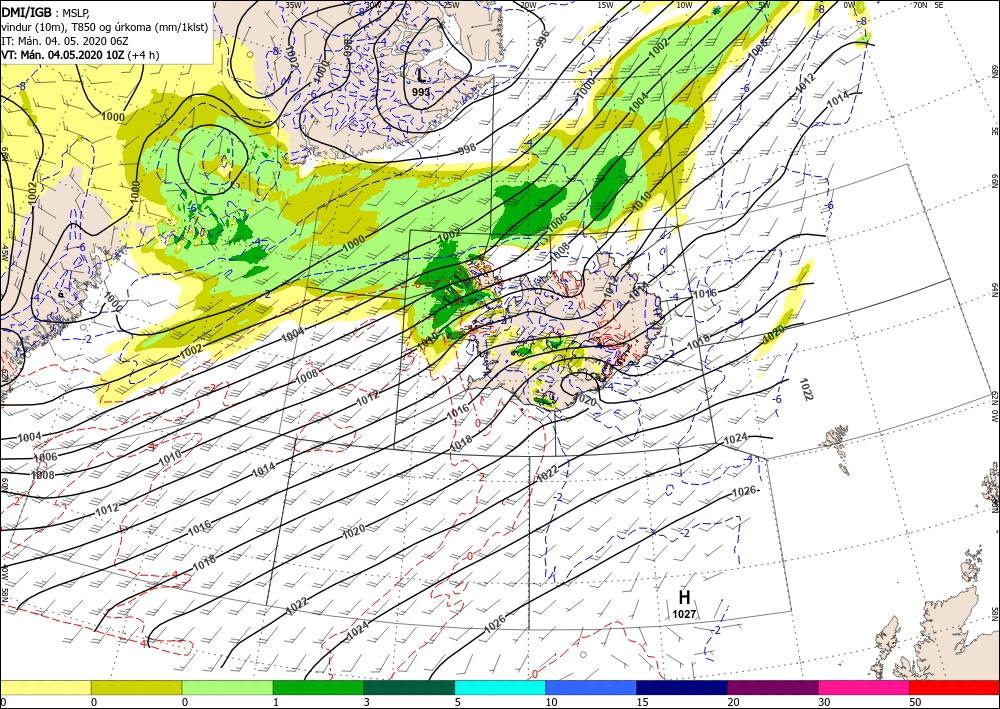Pick the cyan 5 mm legend swatch
Viewport: 1000px width, 709px height.
click(500, 687)
